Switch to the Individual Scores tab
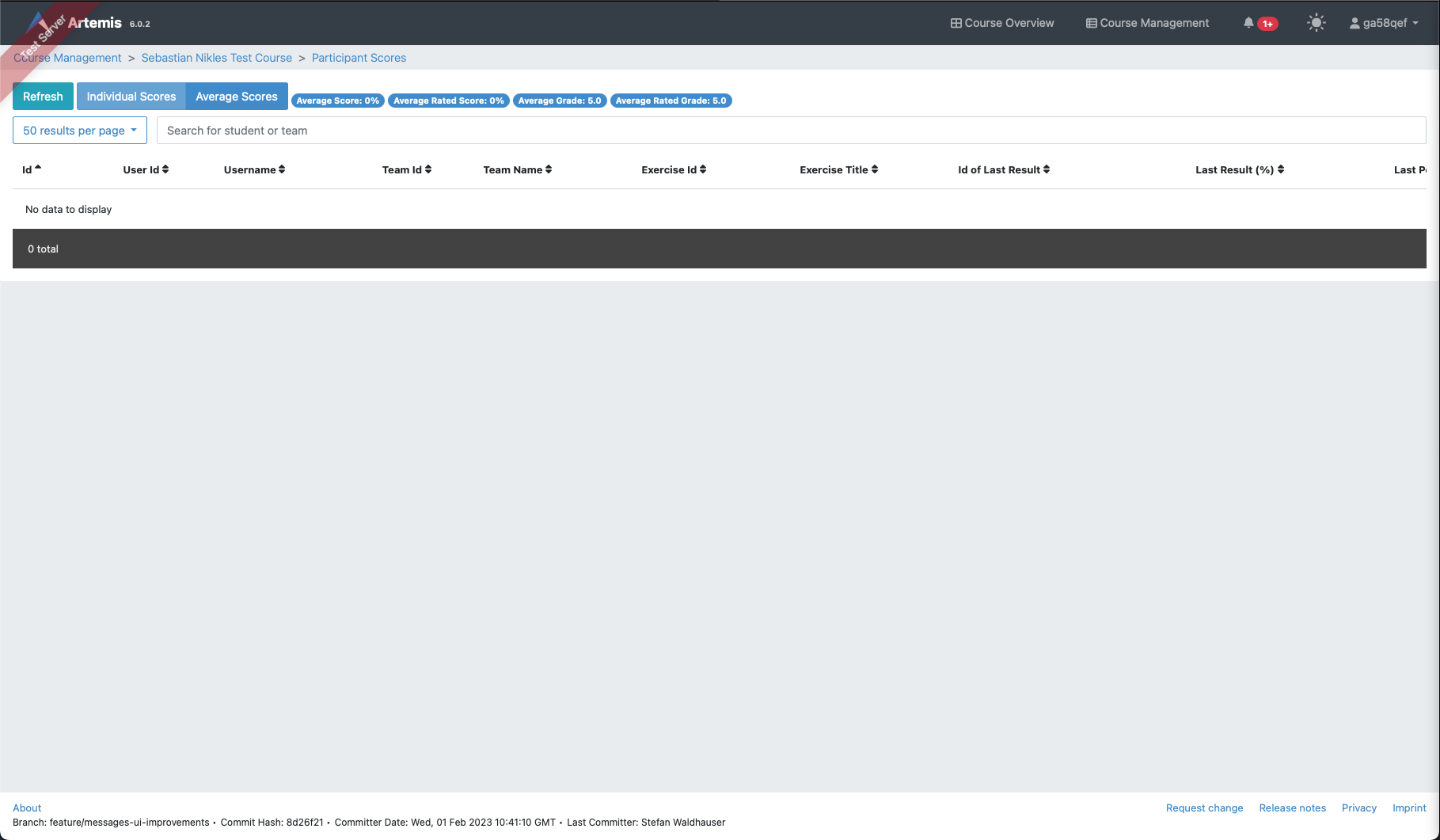The height and width of the screenshot is (840, 1440). click(131, 96)
